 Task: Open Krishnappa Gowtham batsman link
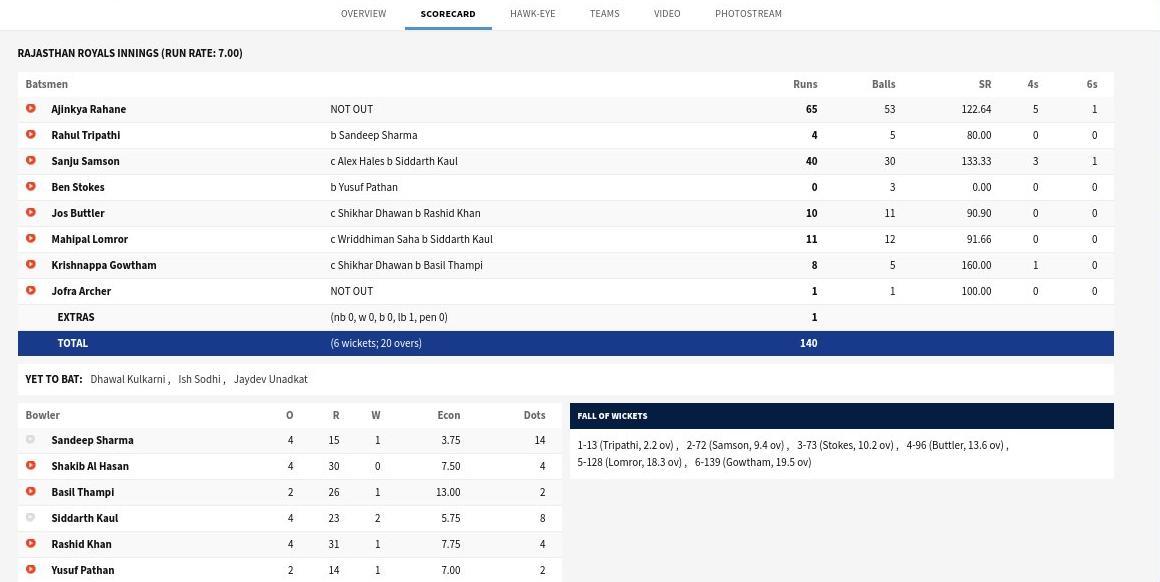[104, 265]
